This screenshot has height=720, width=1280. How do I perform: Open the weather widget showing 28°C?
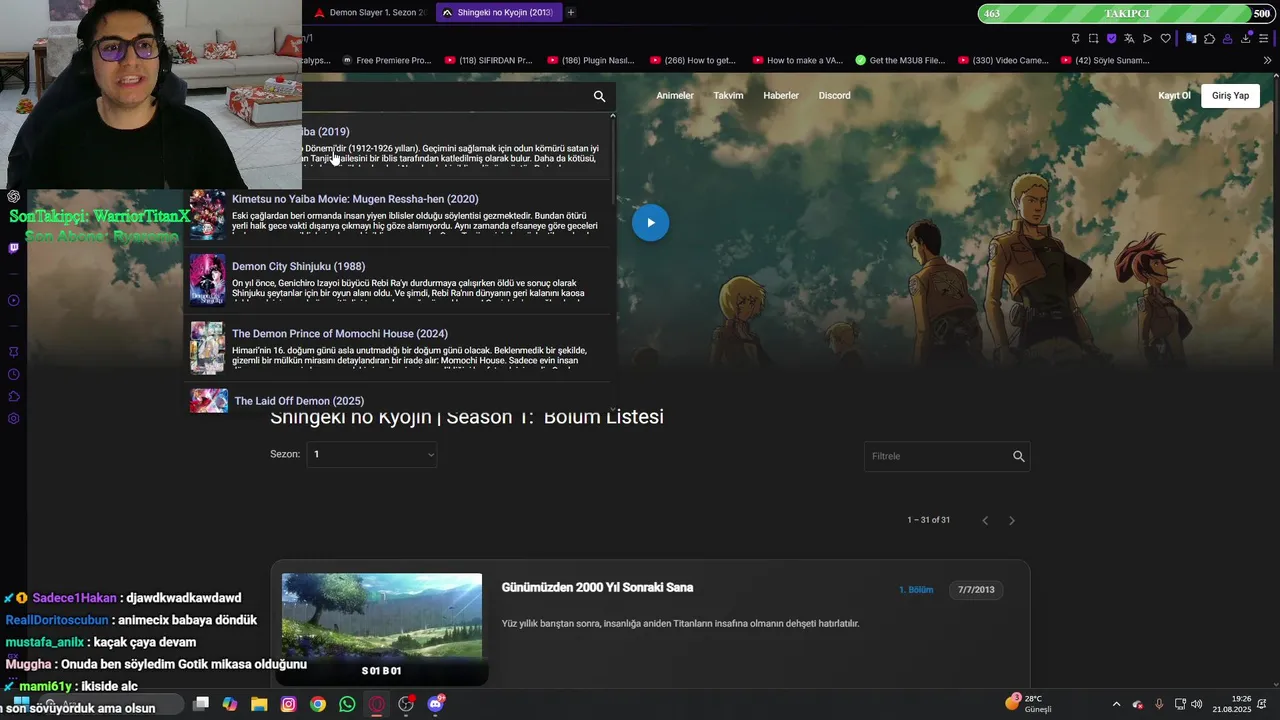click(x=1028, y=703)
